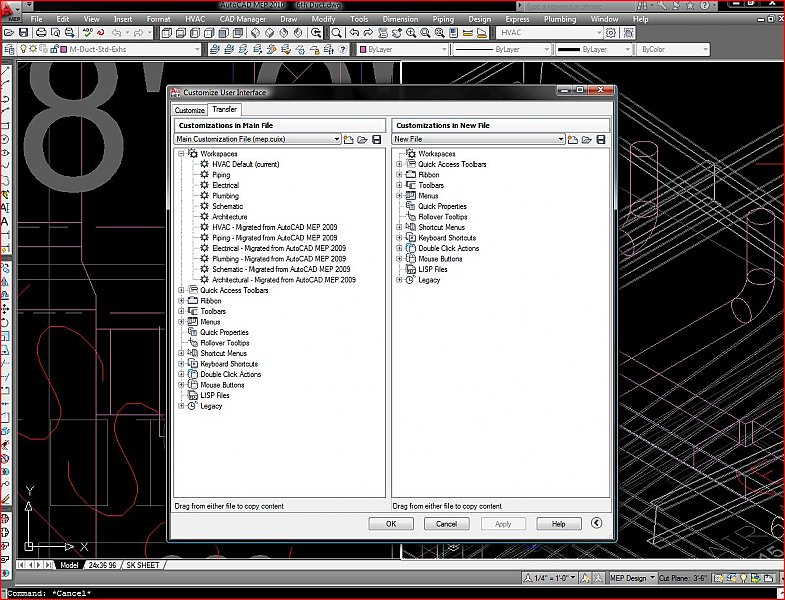The width and height of the screenshot is (785, 600).
Task: Click the LISP Files icon in New File pane
Action: [x=410, y=270]
